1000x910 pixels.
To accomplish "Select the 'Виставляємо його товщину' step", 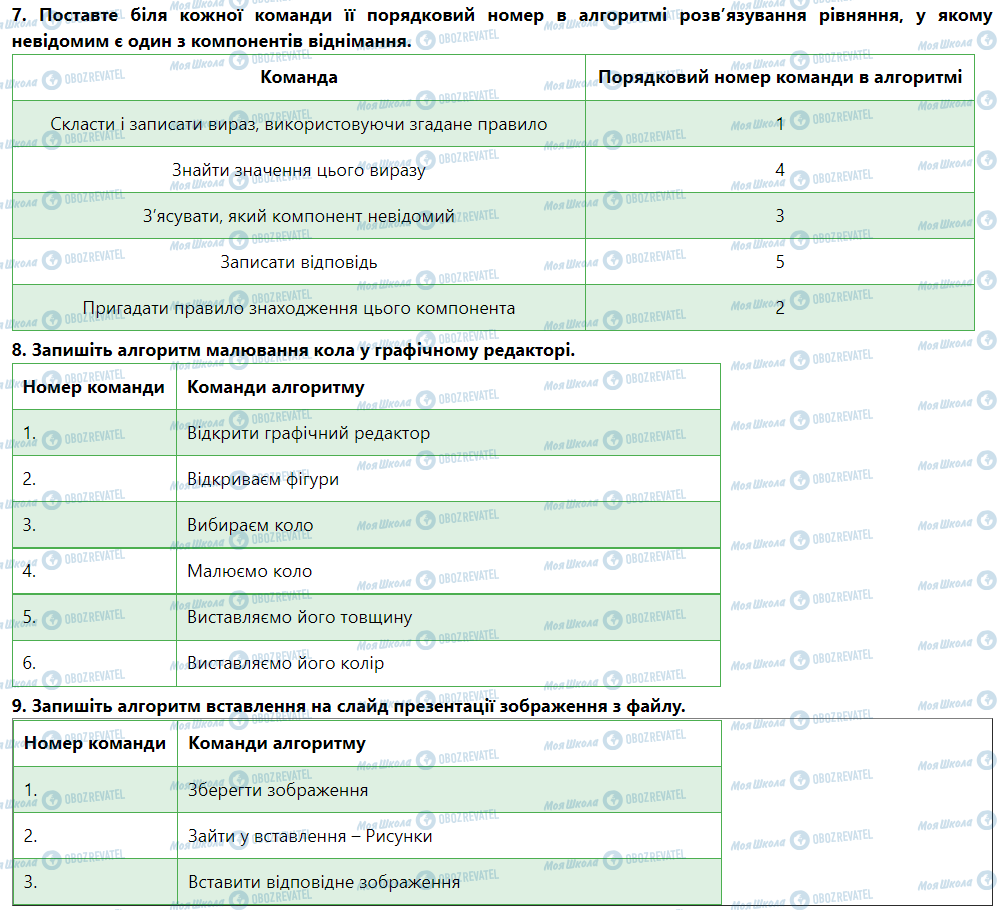I will [299, 617].
